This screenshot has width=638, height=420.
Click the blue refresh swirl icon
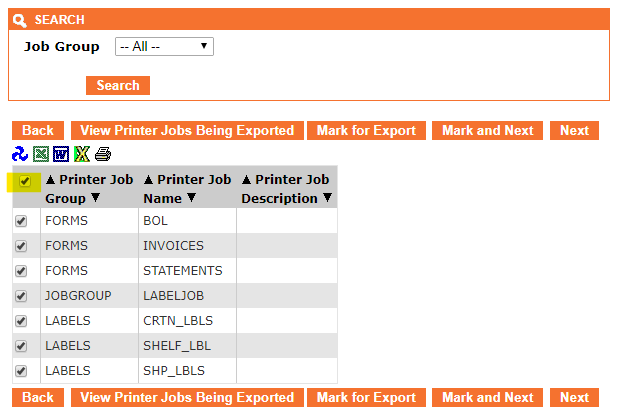pyautogui.click(x=19, y=154)
